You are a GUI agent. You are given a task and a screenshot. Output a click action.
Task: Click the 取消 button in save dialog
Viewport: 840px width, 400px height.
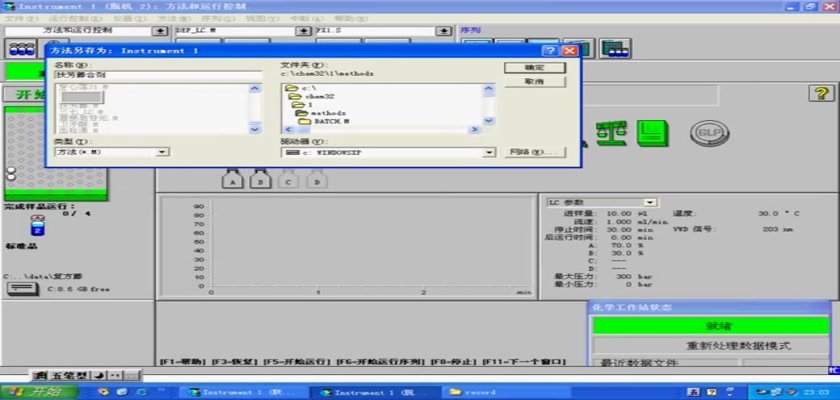point(534,81)
